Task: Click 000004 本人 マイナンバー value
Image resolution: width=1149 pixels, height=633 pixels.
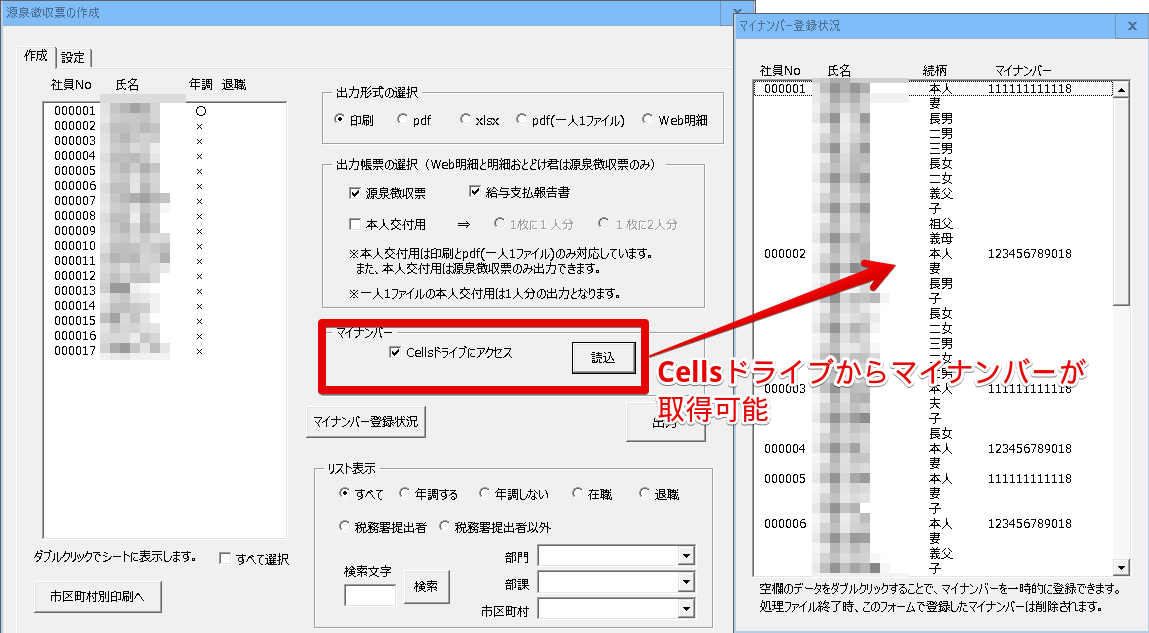Action: 1029,448
